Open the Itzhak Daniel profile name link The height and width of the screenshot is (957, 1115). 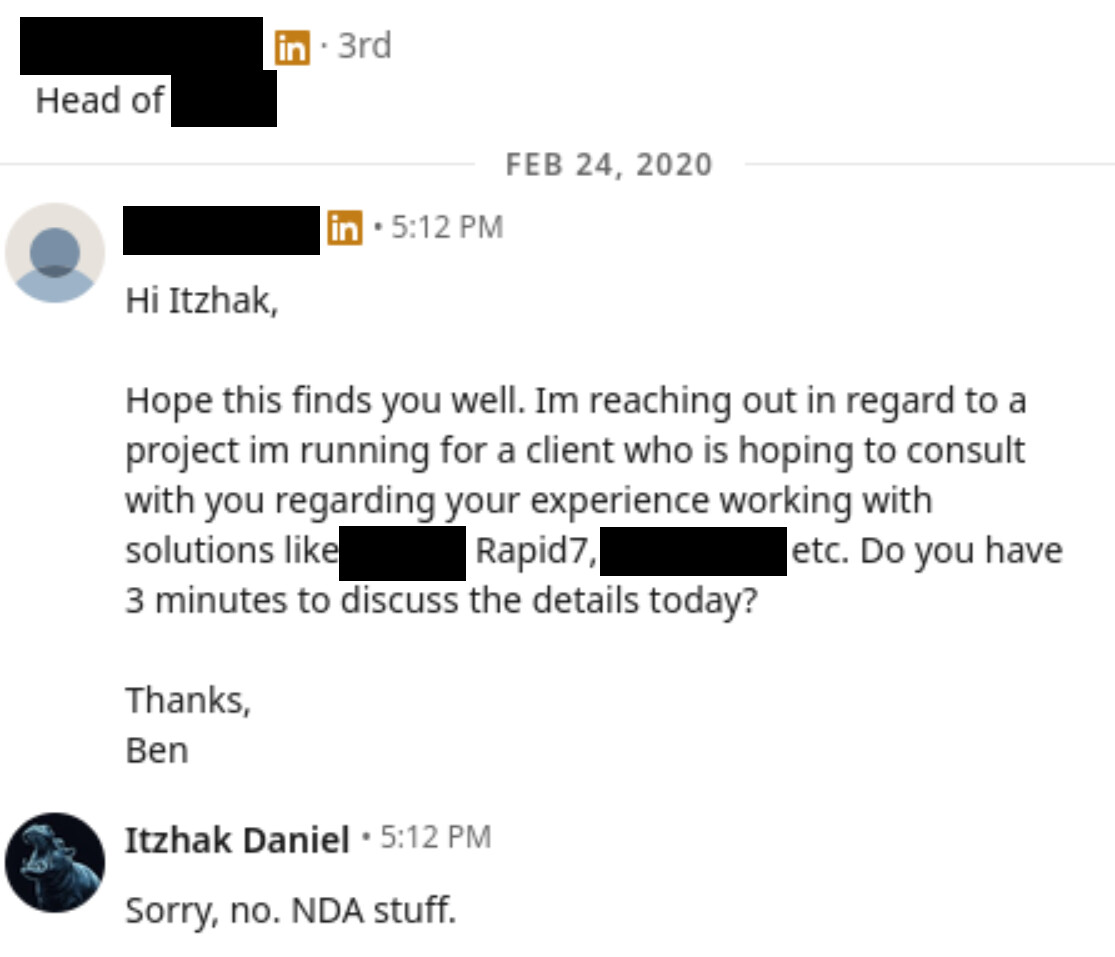pyautogui.click(x=237, y=840)
